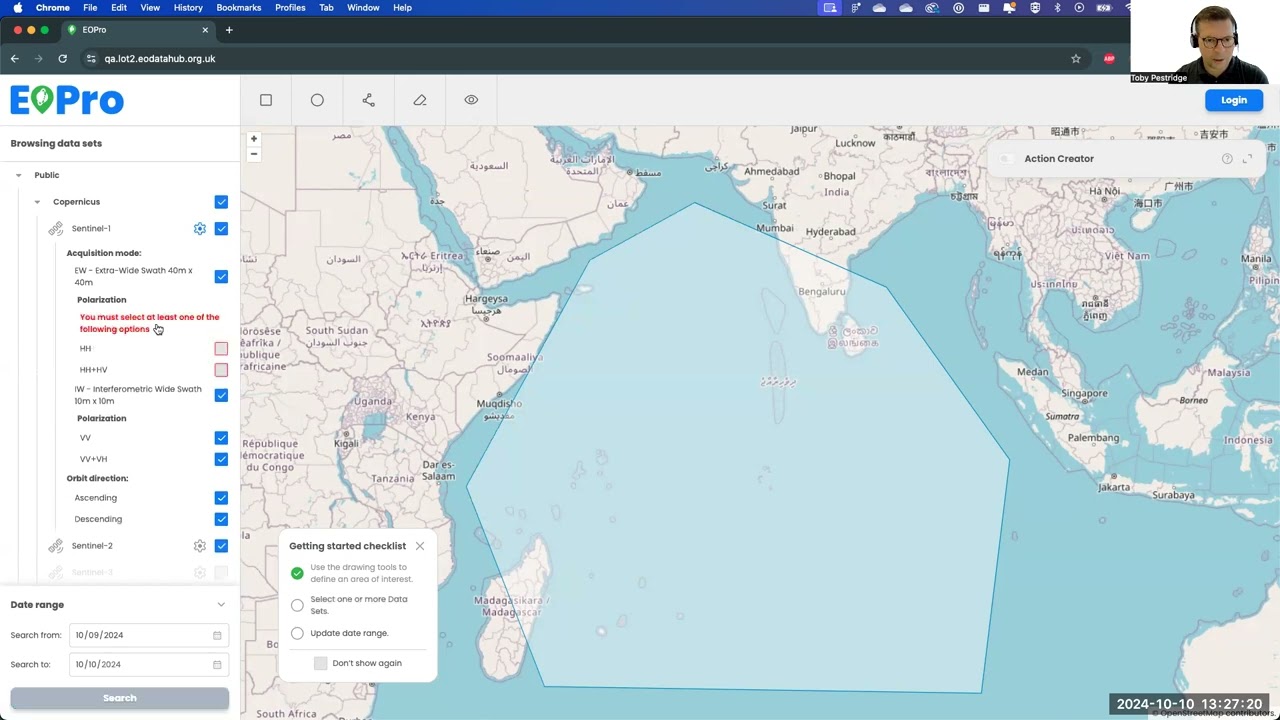Uncheck the Copernicus checkbox
Viewport: 1280px width, 720px height.
(x=221, y=202)
